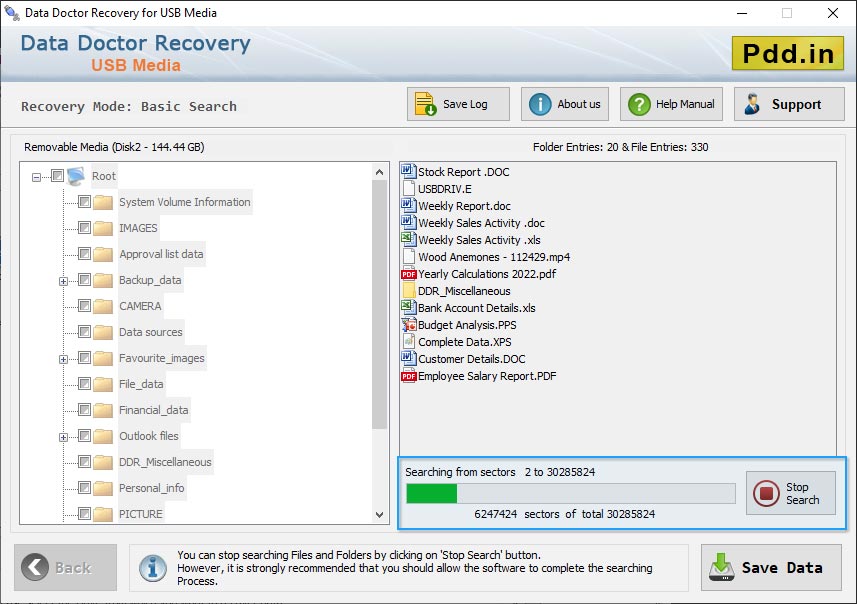
Task: Select Weekly Sales Activity .doc file
Action: [x=481, y=223]
